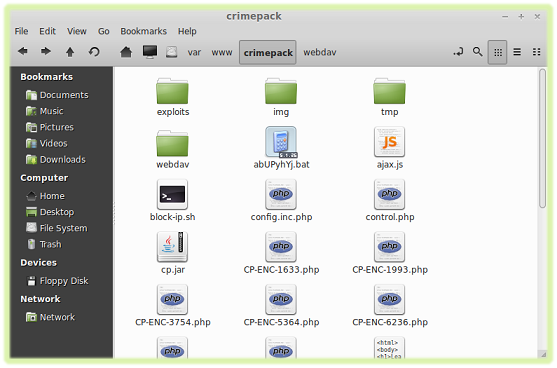Switch to compact view mode
557x368 pixels.
pyautogui.click(x=536, y=52)
